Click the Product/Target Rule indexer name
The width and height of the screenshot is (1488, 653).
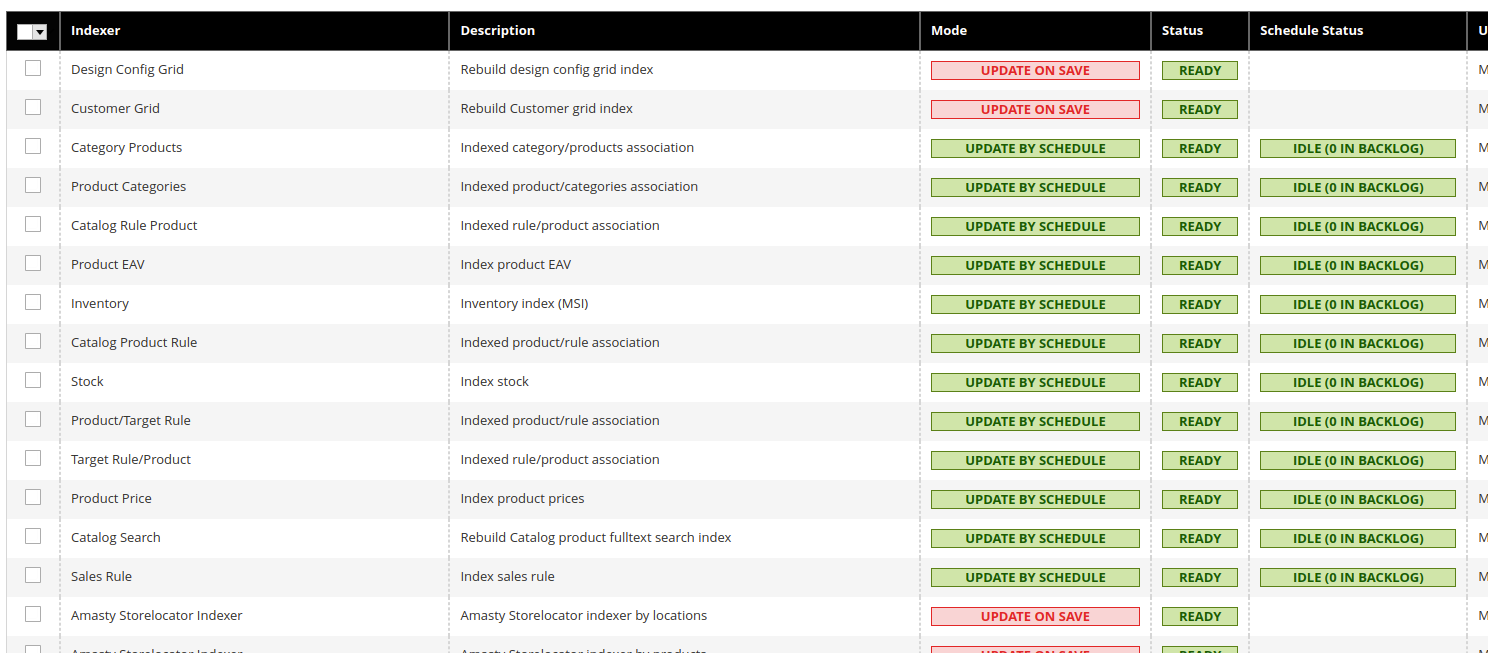click(x=130, y=421)
